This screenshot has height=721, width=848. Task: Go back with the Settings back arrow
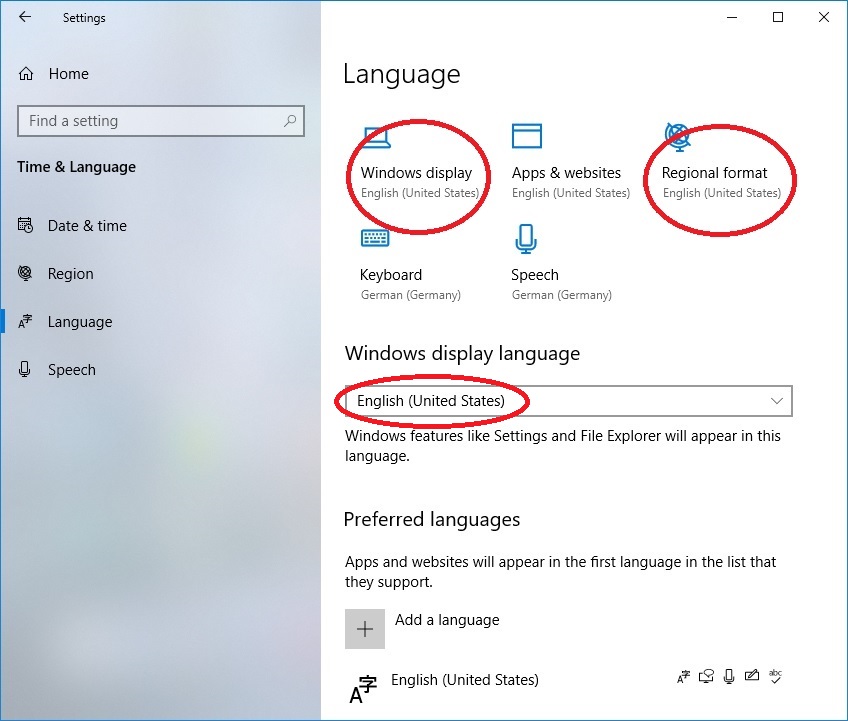point(25,17)
